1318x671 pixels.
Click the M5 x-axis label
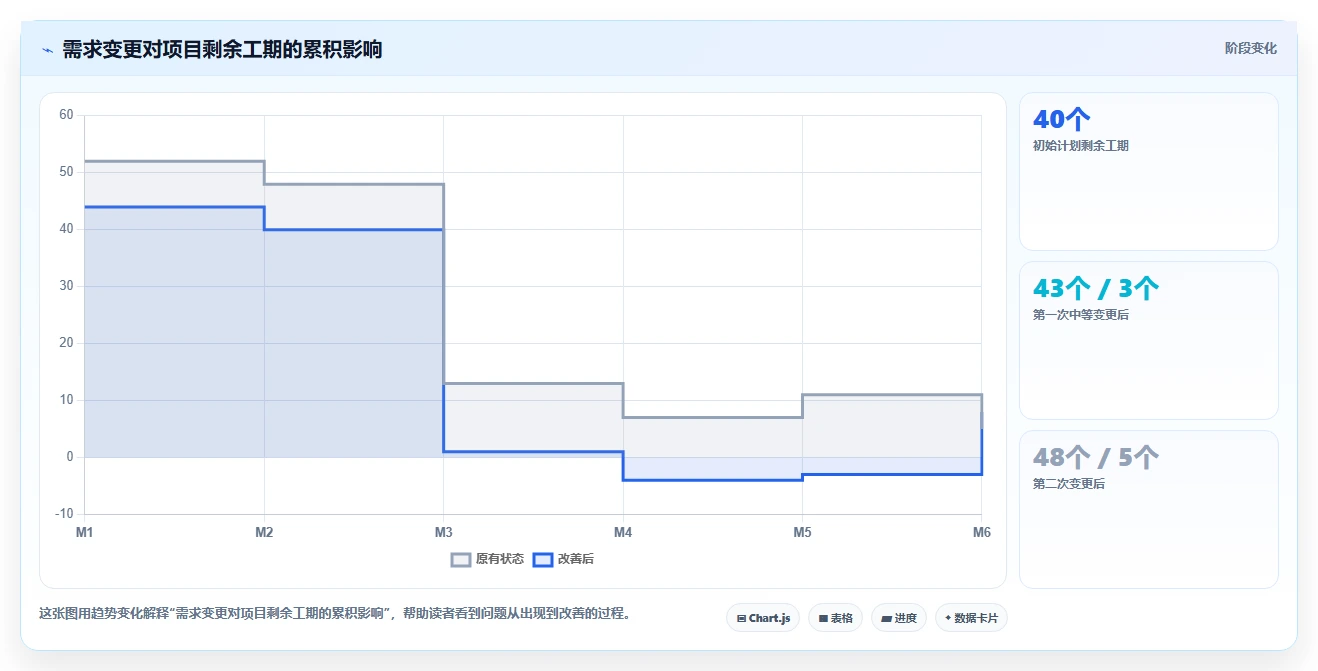(x=802, y=532)
